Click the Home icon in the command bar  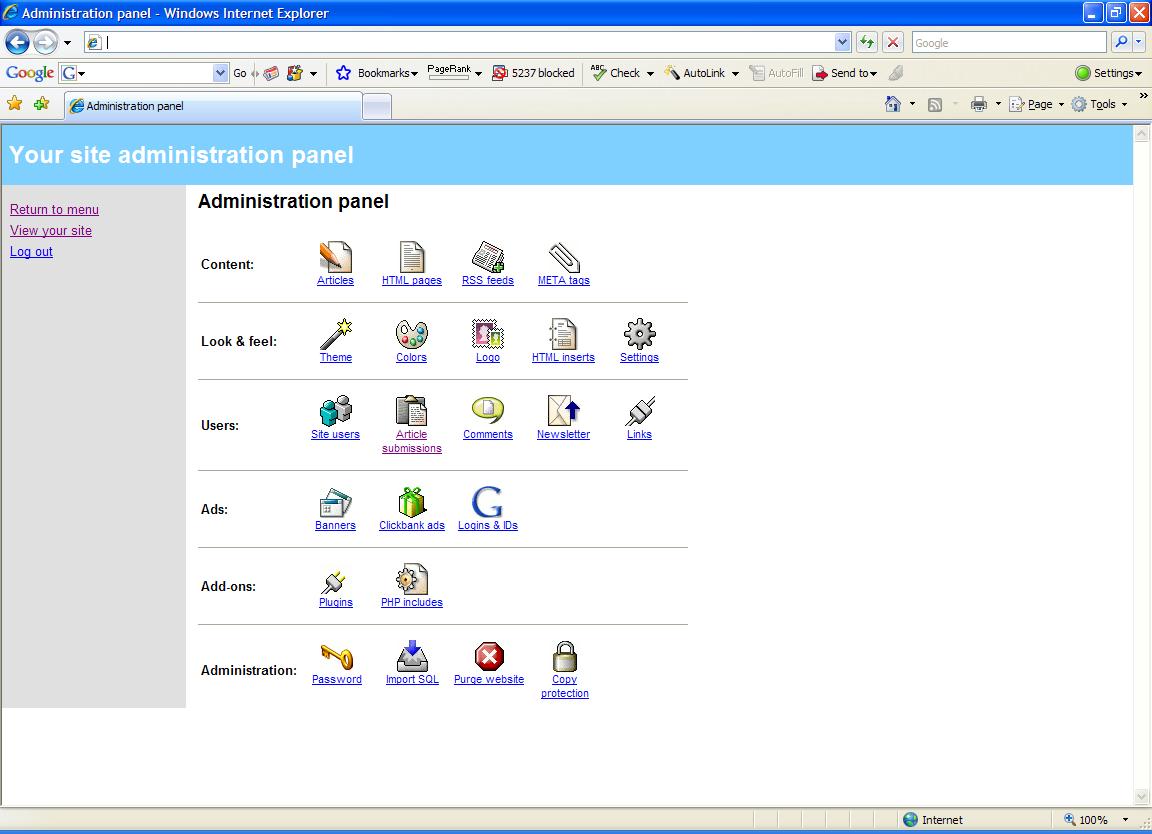893,104
